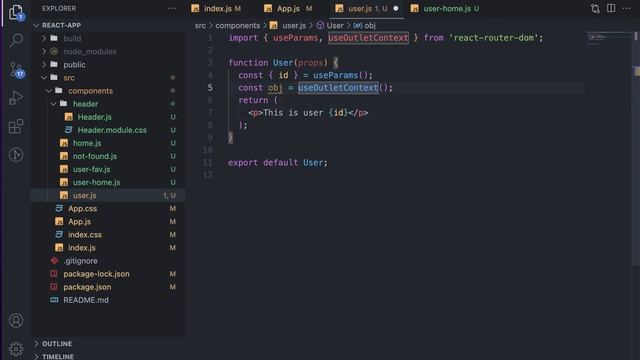Open the .gitignore file
The image size is (640, 360).
pyautogui.click(x=80, y=261)
